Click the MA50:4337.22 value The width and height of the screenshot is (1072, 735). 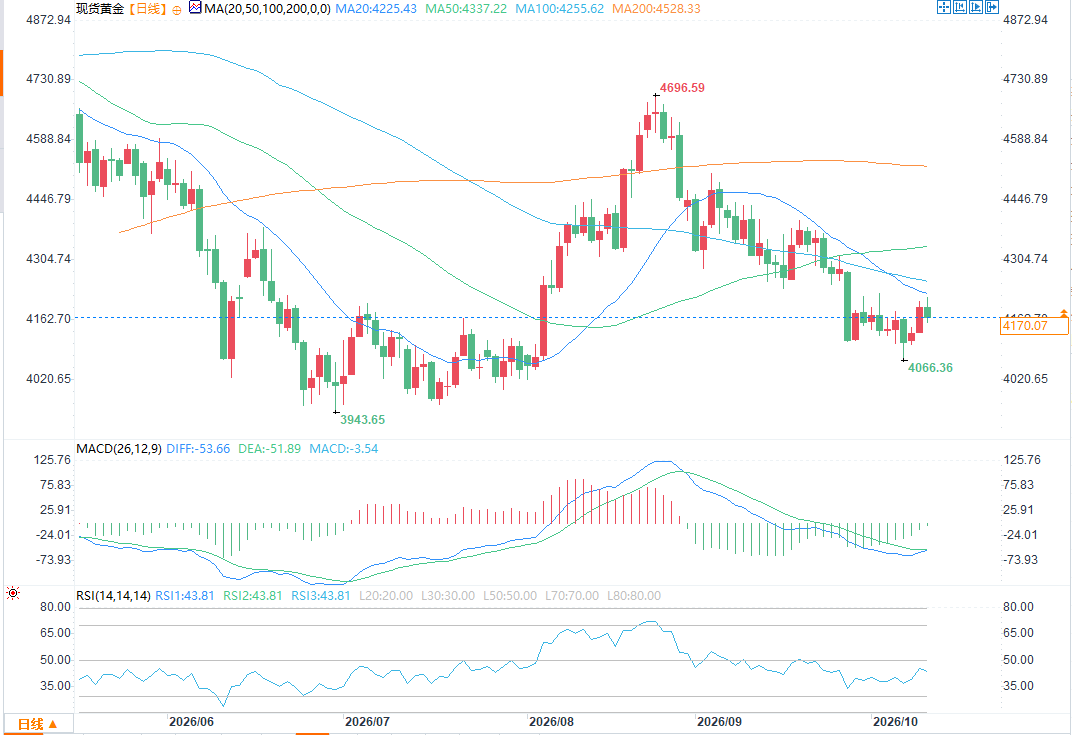(466, 9)
